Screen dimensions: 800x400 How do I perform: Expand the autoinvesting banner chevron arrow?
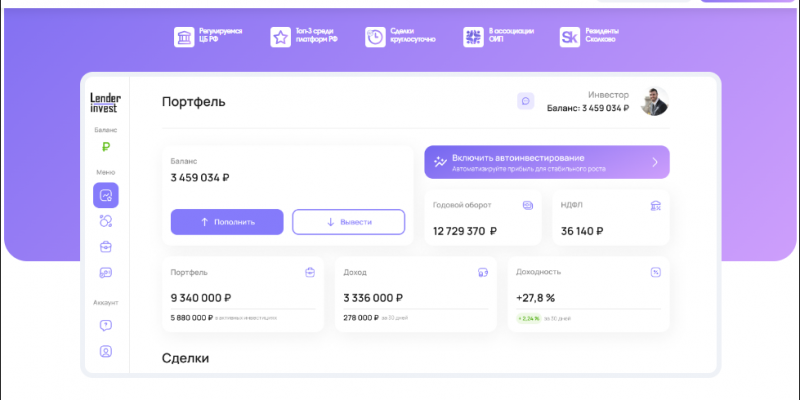655,162
